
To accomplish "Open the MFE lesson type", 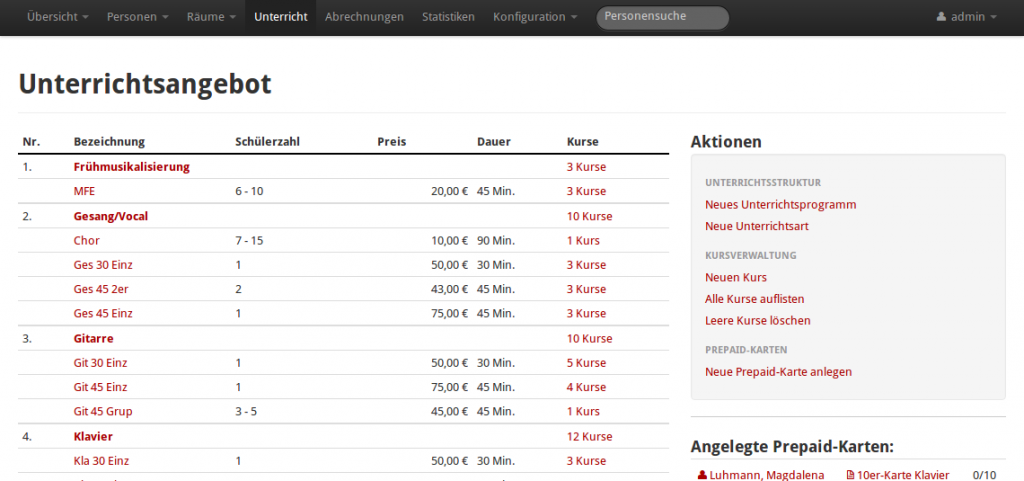I will tap(85, 191).
